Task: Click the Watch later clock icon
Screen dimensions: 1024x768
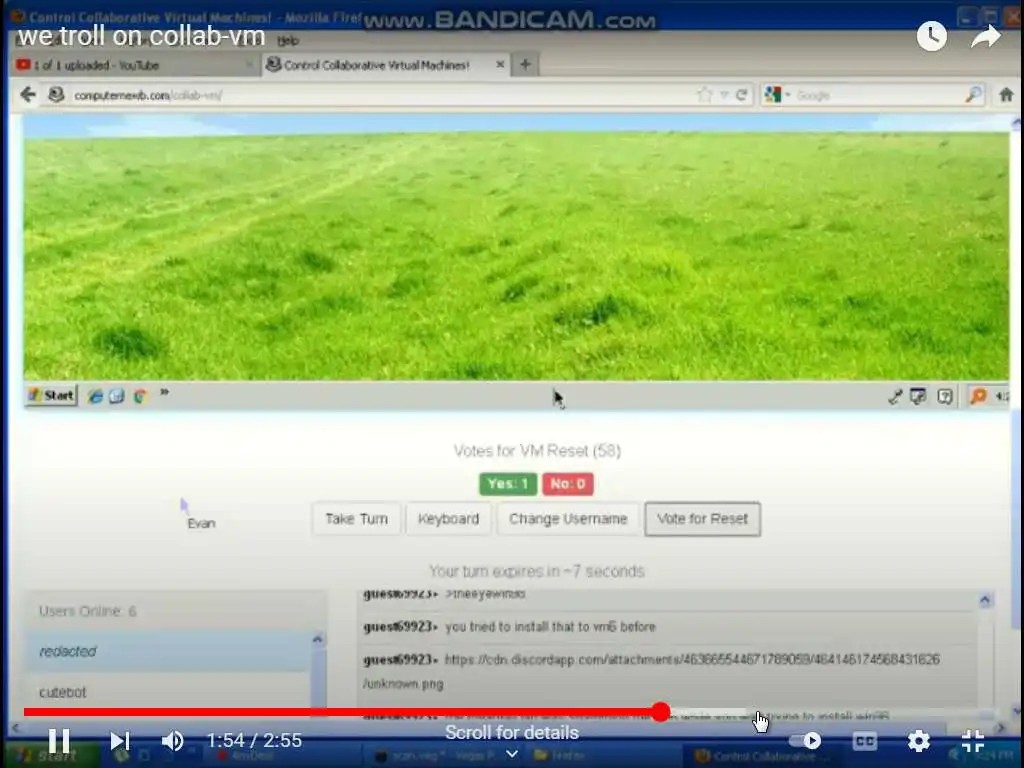Action: coord(931,36)
